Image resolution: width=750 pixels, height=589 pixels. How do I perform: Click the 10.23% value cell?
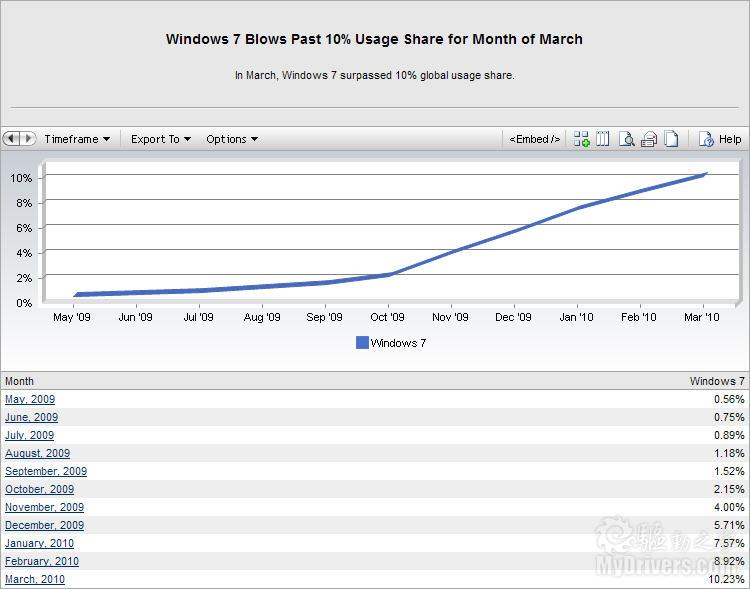point(727,579)
